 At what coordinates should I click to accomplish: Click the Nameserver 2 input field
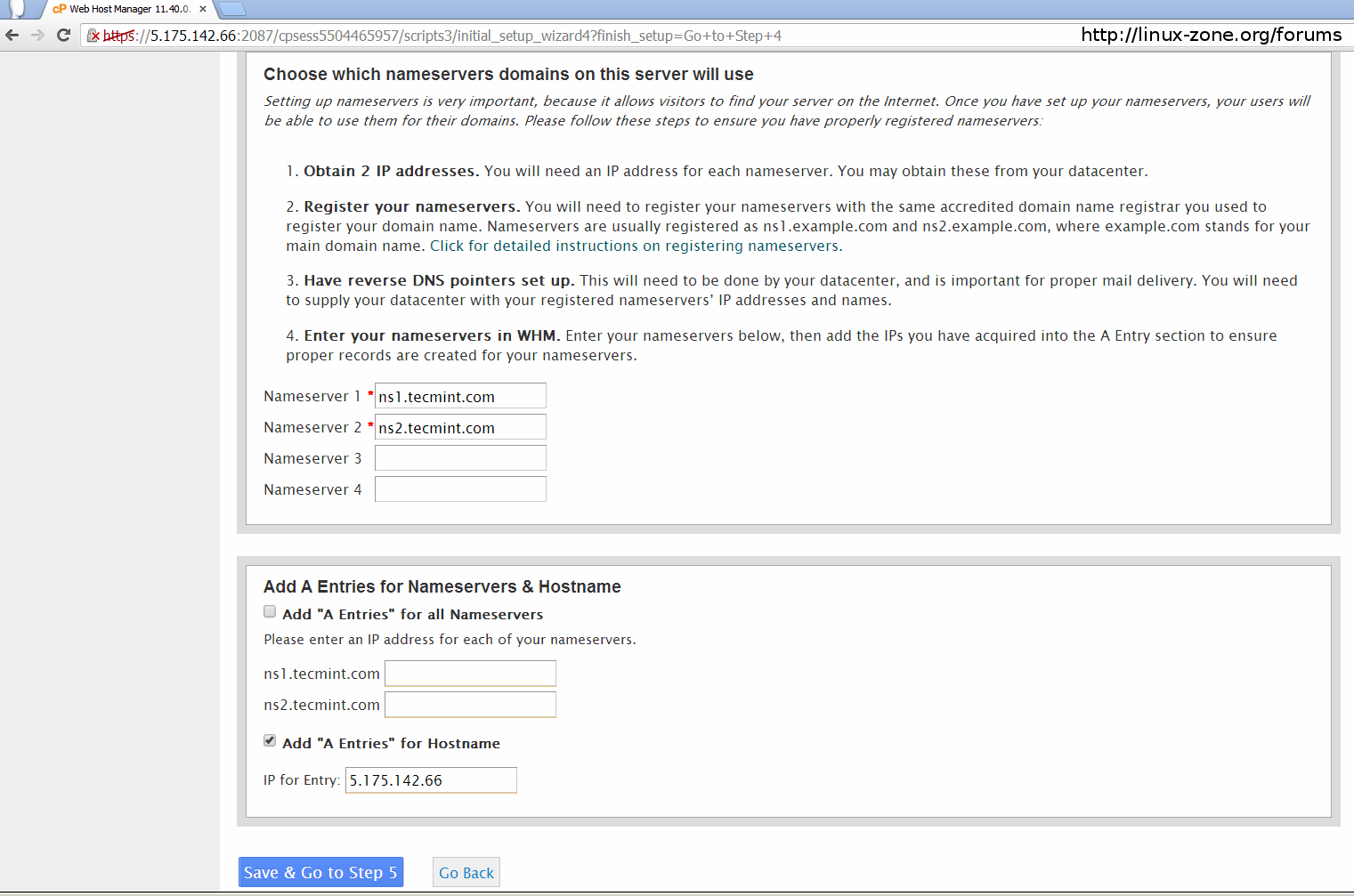460,427
